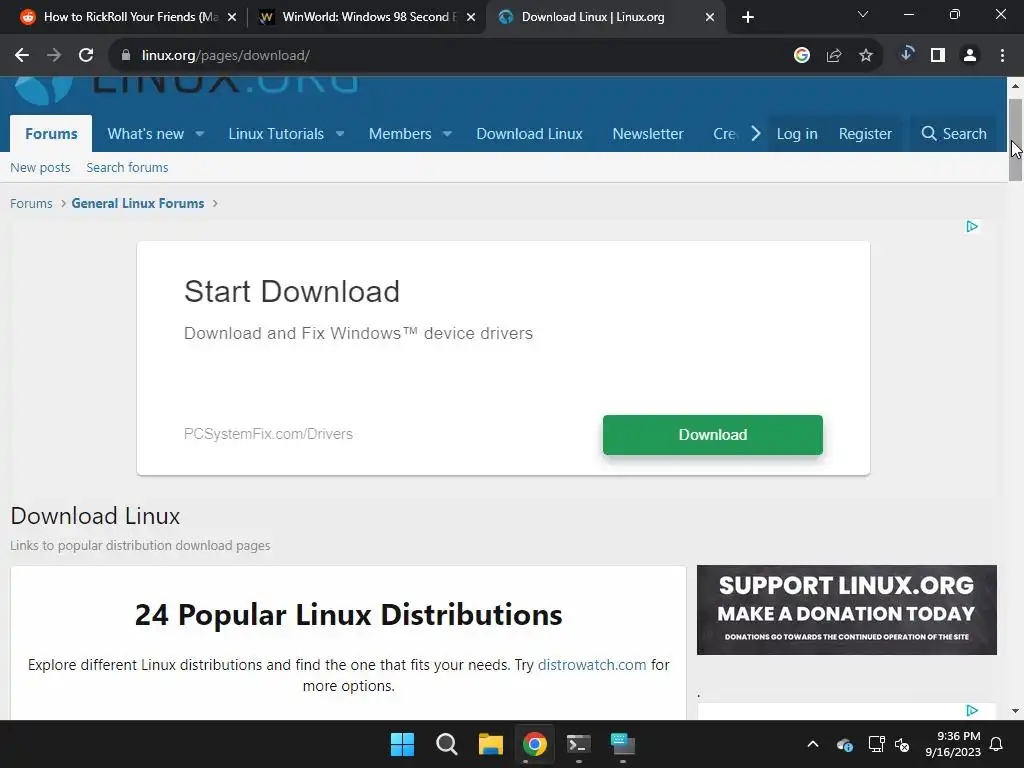Open Chrome three-dot menu
The height and width of the screenshot is (768, 1024).
tap(1002, 56)
